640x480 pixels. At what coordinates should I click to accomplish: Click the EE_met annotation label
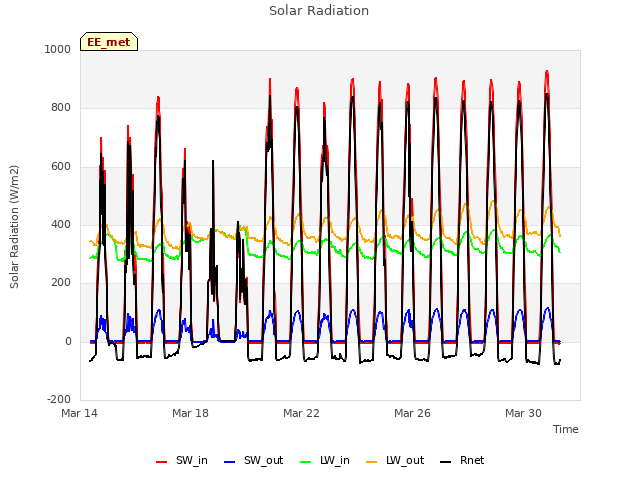click(109, 42)
